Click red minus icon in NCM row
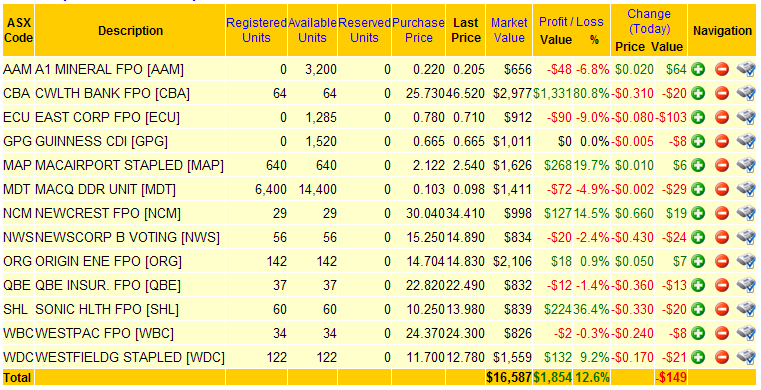The height and width of the screenshot is (390, 761). (x=722, y=213)
